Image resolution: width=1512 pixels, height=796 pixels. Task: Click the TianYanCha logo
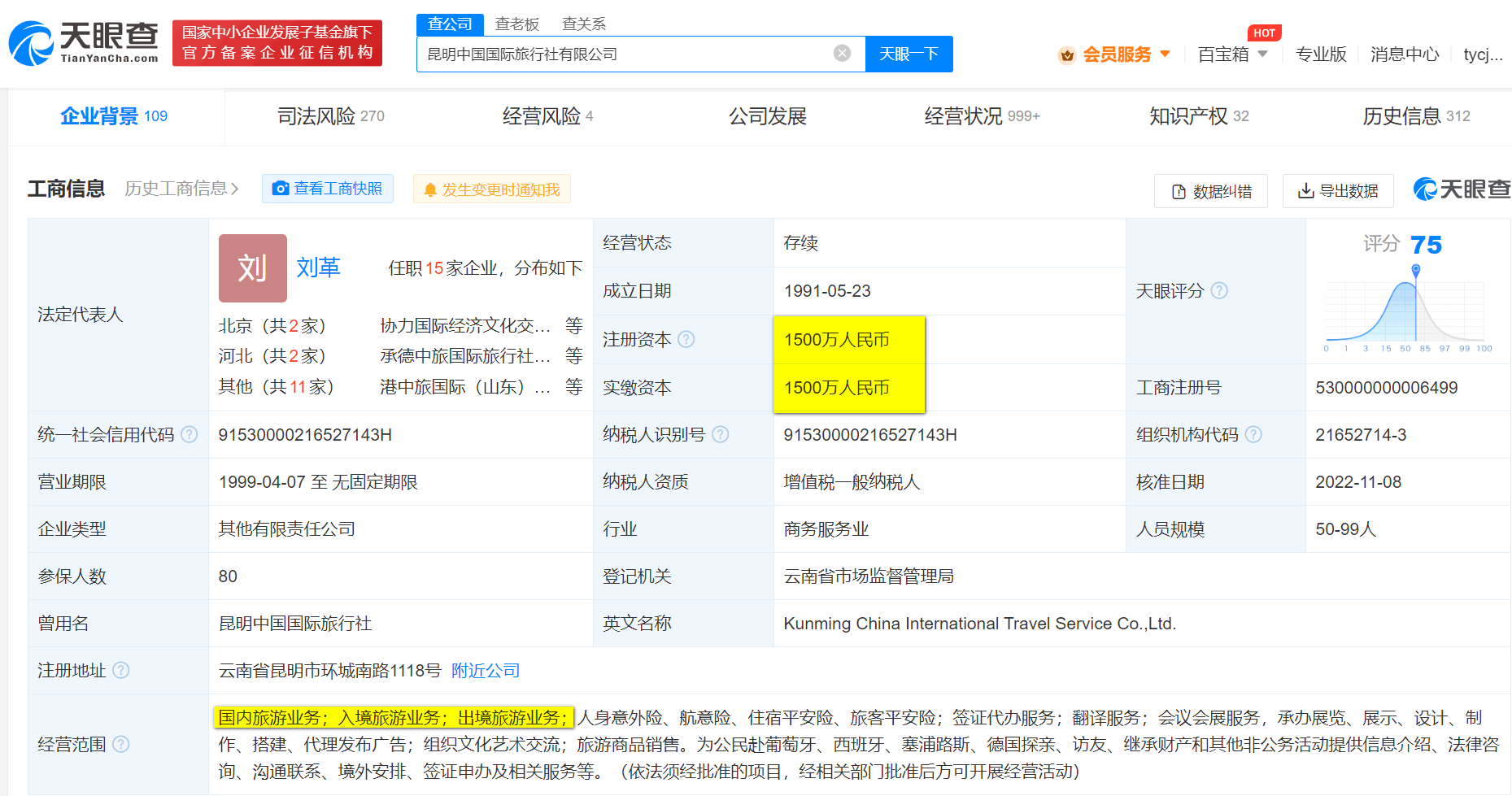pyautogui.click(x=83, y=43)
